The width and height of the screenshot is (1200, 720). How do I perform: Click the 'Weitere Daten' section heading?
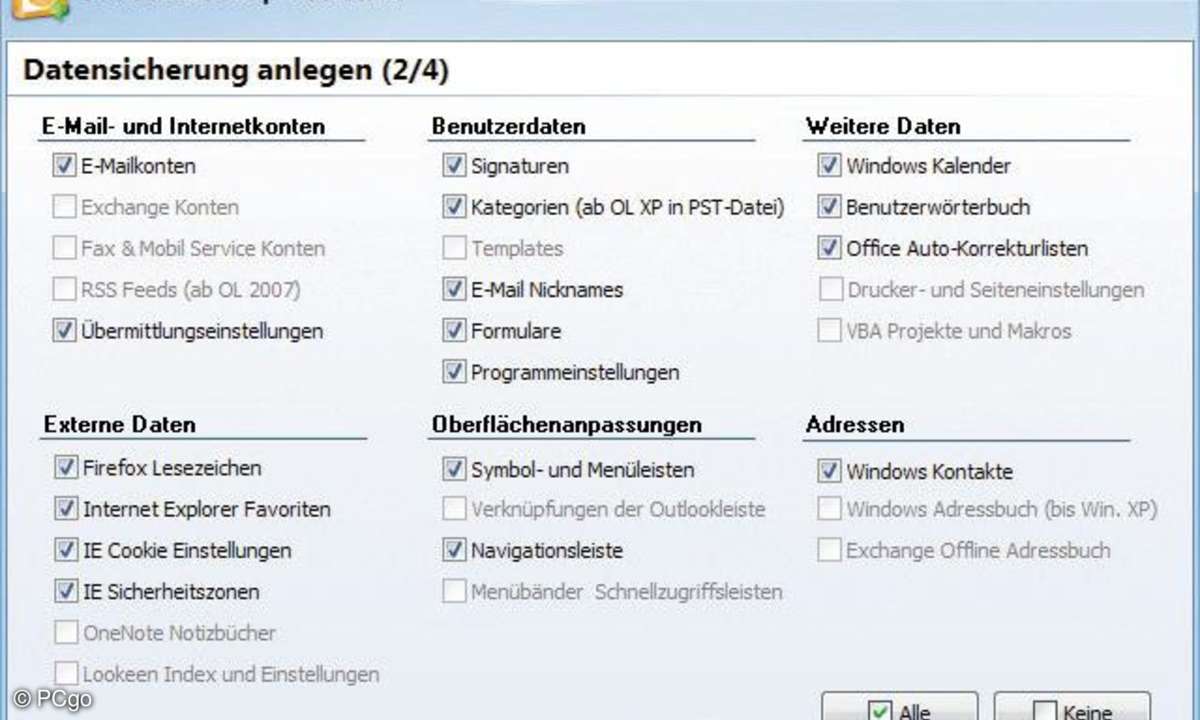point(883,126)
